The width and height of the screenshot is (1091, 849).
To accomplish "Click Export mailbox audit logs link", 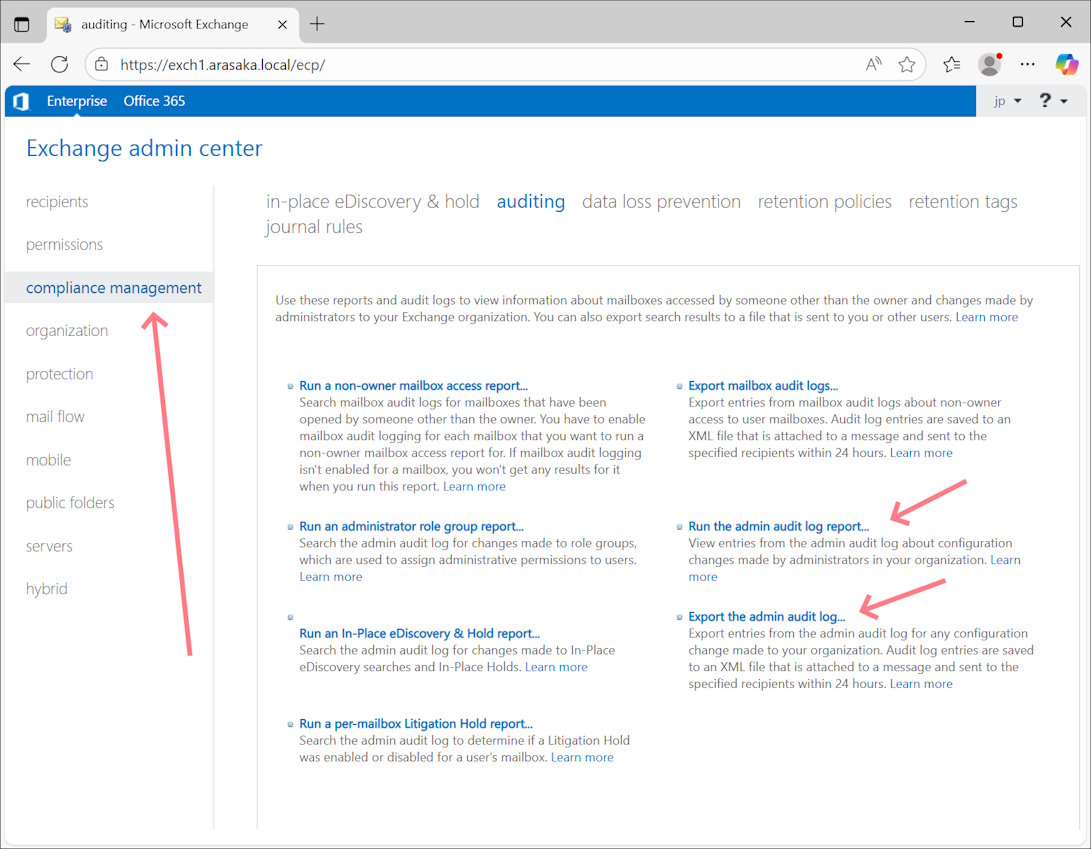I will [x=762, y=385].
